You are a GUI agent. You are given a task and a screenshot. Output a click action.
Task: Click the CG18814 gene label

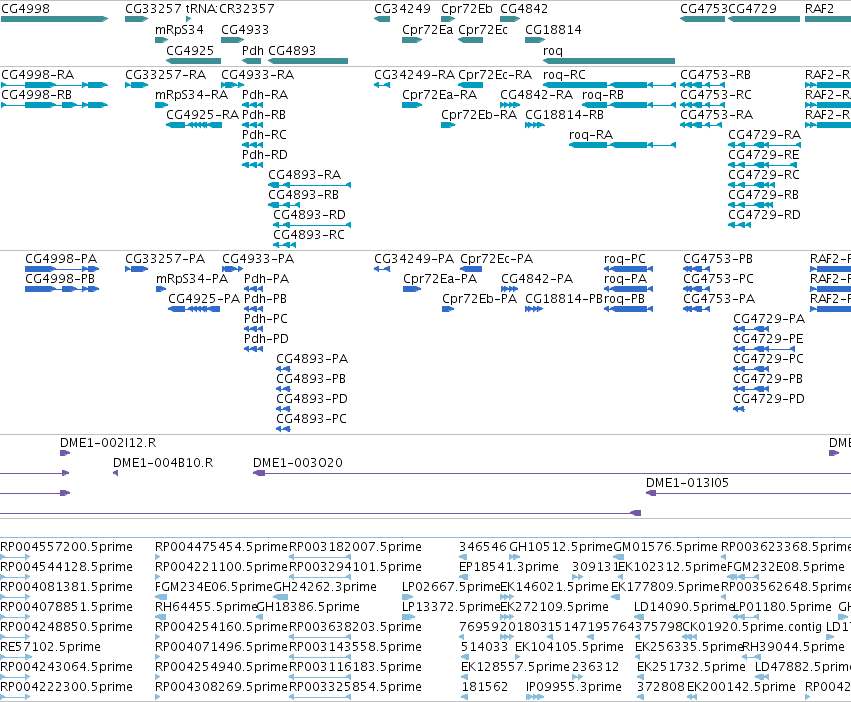(553, 29)
